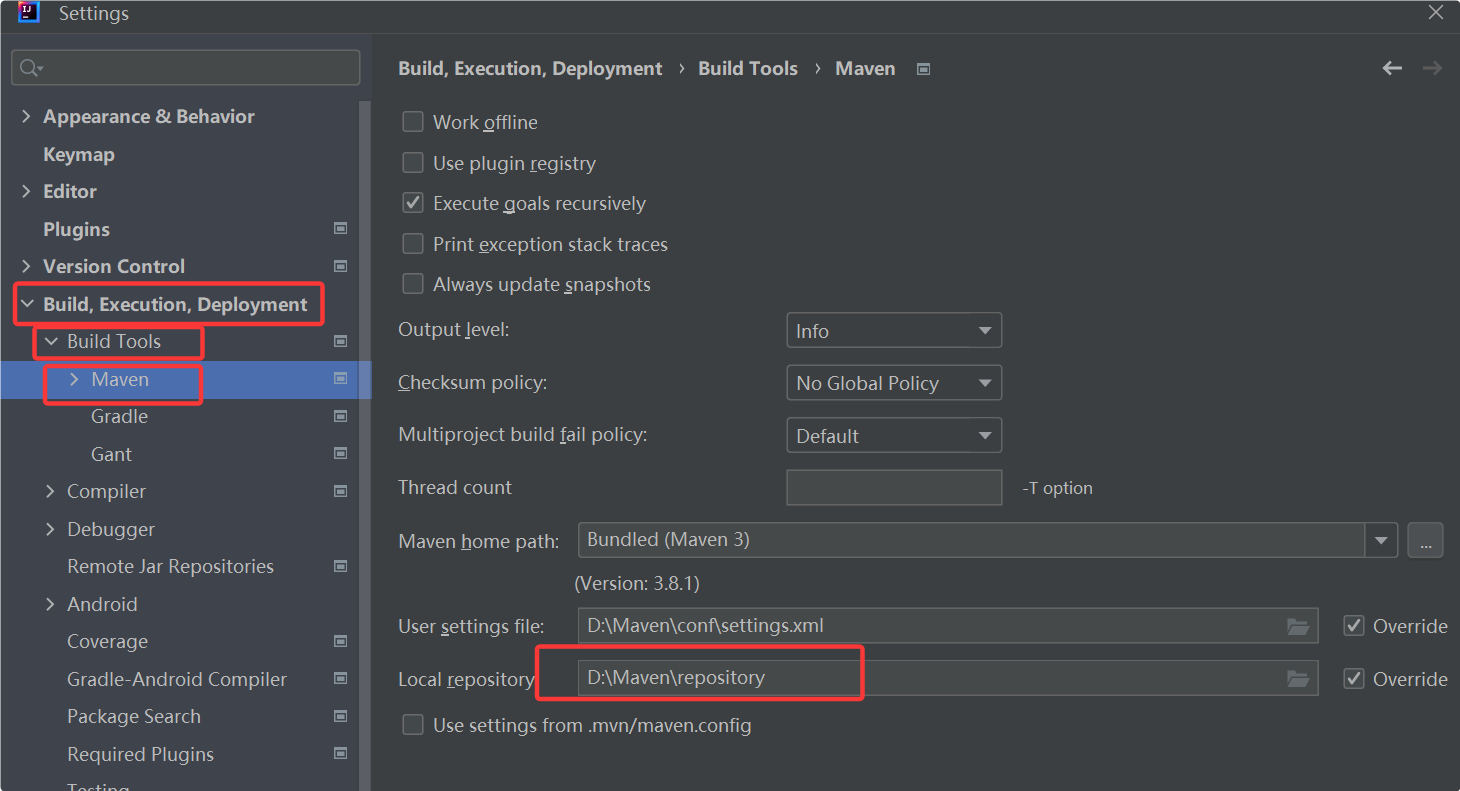This screenshot has height=791, width=1460.
Task: Enable Use plugin registry checkbox
Action: (x=413, y=163)
